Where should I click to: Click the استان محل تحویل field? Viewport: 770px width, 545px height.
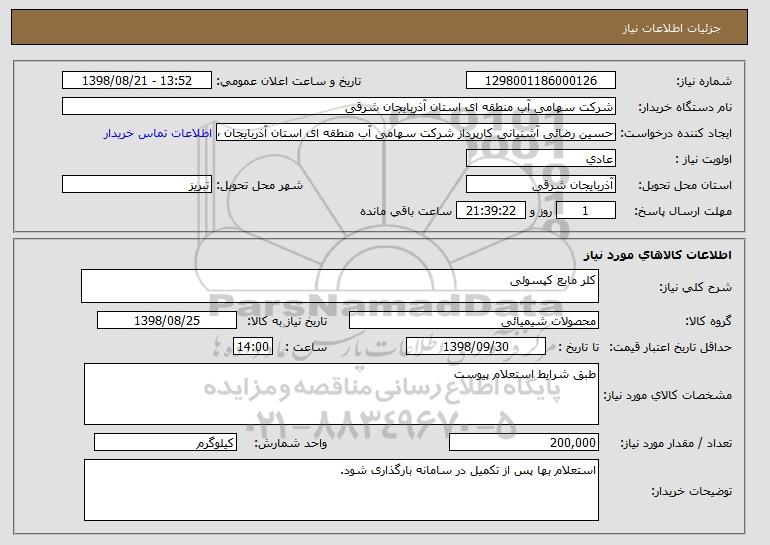(541, 185)
